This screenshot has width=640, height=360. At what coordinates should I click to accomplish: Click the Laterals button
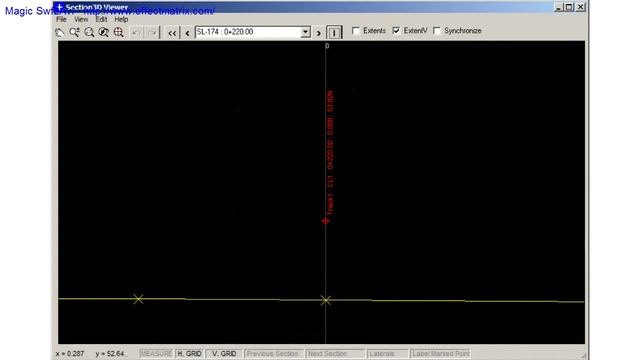tap(387, 353)
